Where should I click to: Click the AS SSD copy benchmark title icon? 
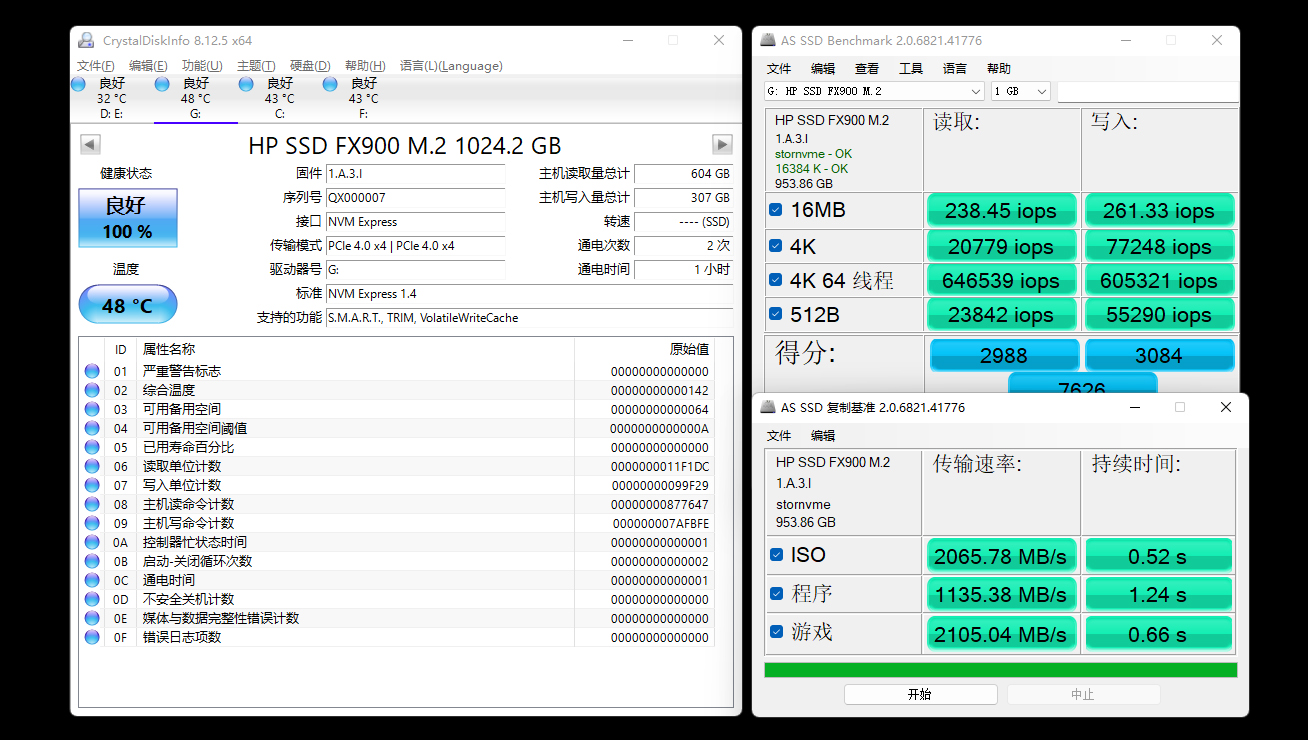click(x=768, y=407)
